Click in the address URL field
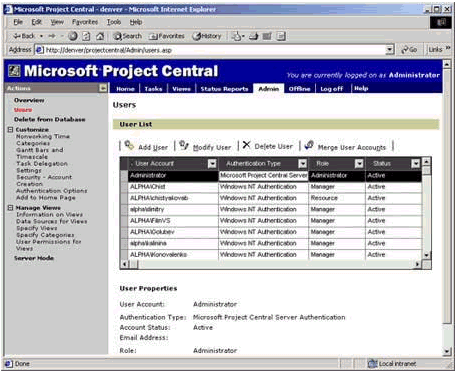Image resolution: width=456 pixels, height=372 pixels. [x=215, y=50]
